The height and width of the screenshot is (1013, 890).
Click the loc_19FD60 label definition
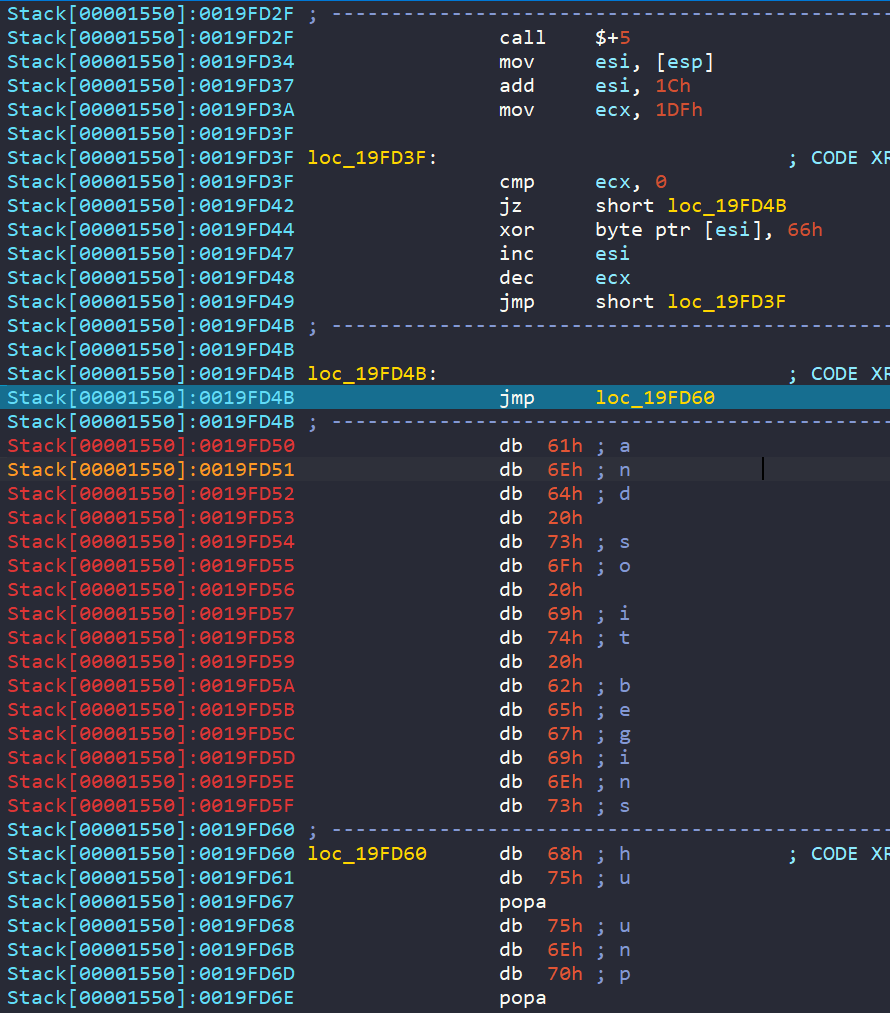(x=367, y=853)
